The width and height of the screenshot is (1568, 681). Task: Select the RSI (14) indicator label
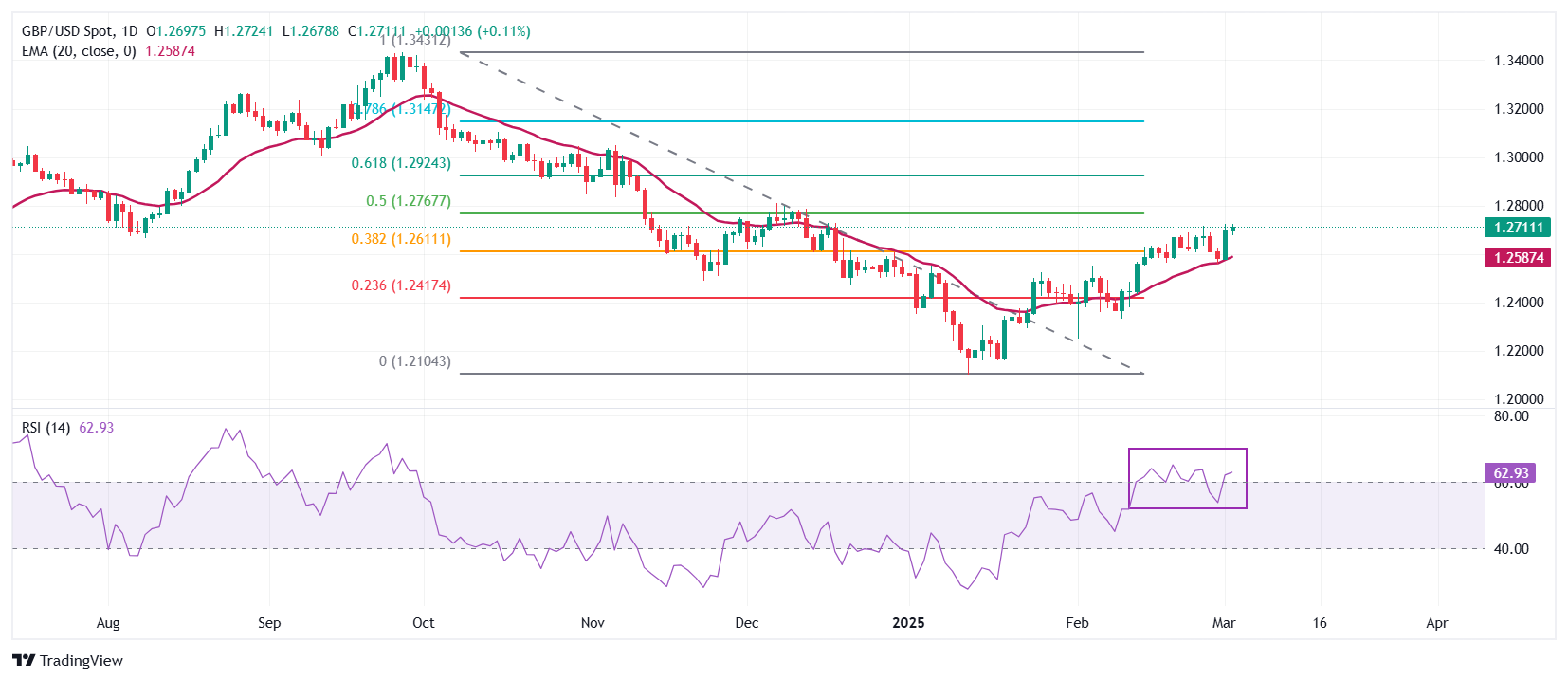46,428
